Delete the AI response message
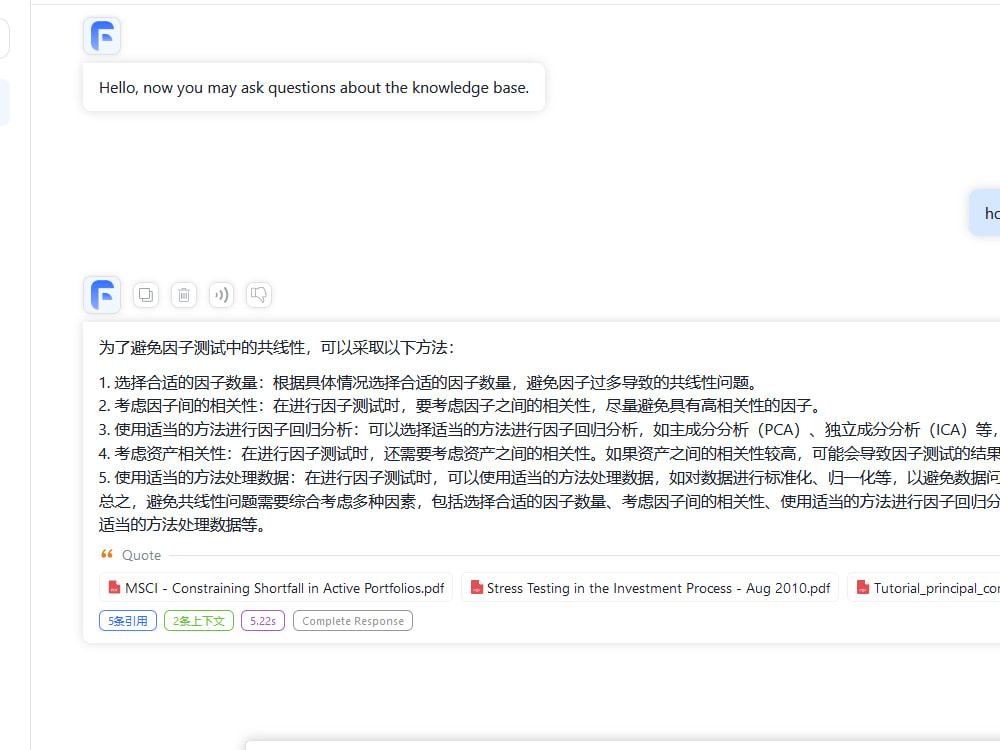The height and width of the screenshot is (750, 1000). pos(184,295)
